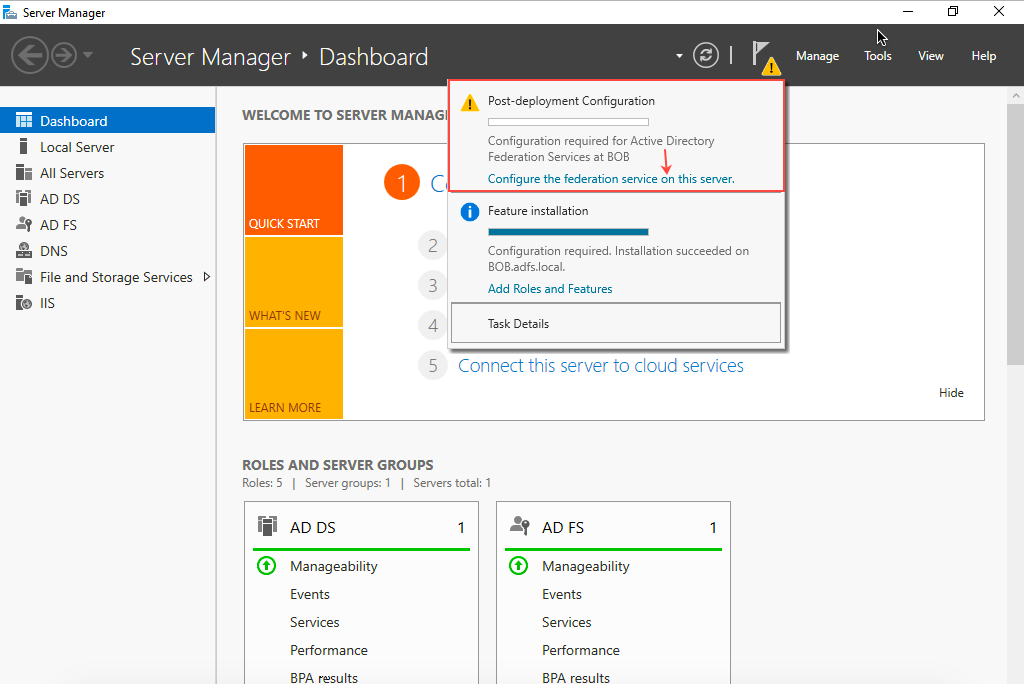
Task: Click Add Roles and Features link
Action: [550, 289]
